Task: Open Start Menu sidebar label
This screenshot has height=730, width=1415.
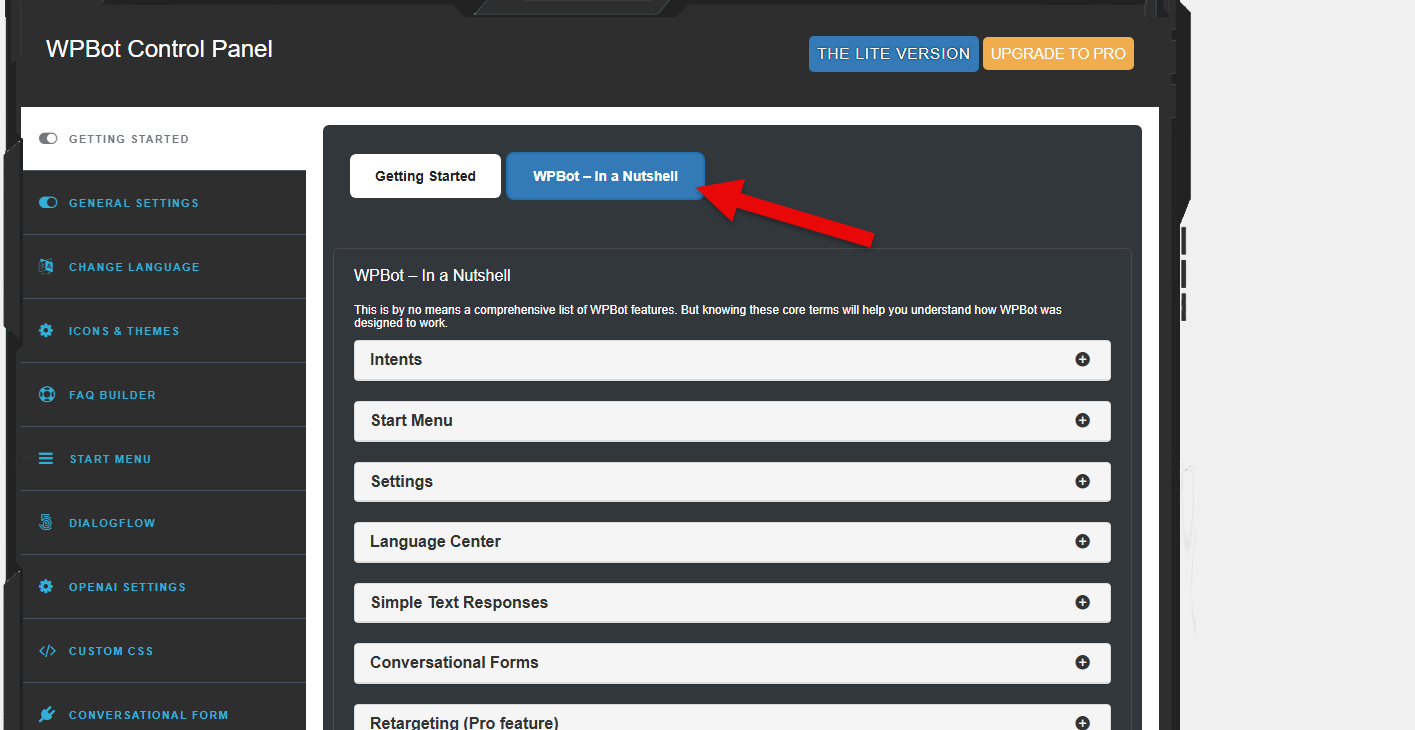Action: [110, 459]
